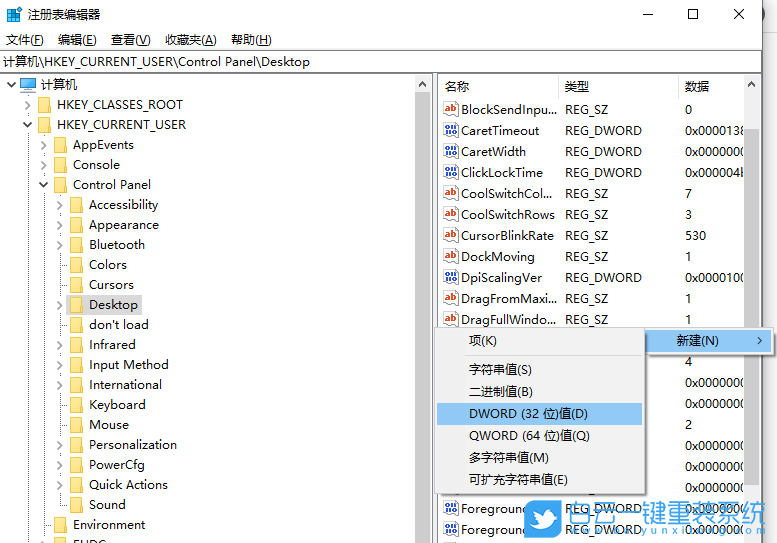Collapse the Control Panel node arrow
Viewport: 777px width, 543px height.
(x=44, y=185)
